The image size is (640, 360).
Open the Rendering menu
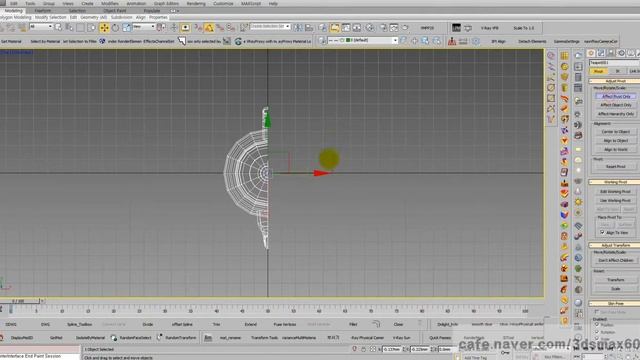coord(196,3)
